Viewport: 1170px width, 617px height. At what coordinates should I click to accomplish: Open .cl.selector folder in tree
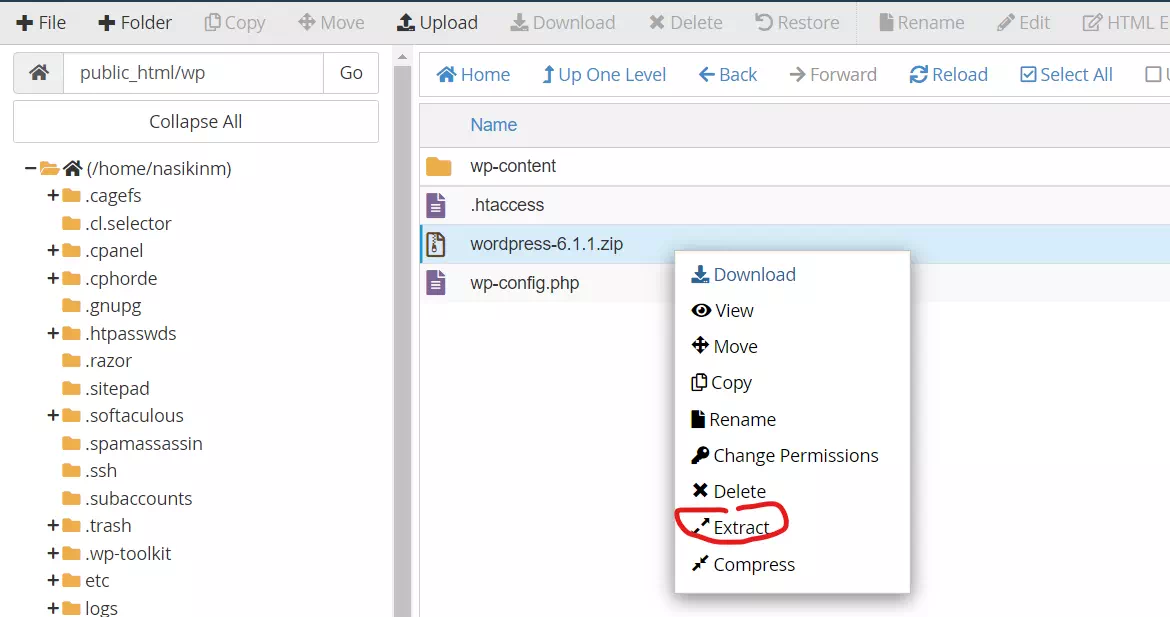(117, 223)
